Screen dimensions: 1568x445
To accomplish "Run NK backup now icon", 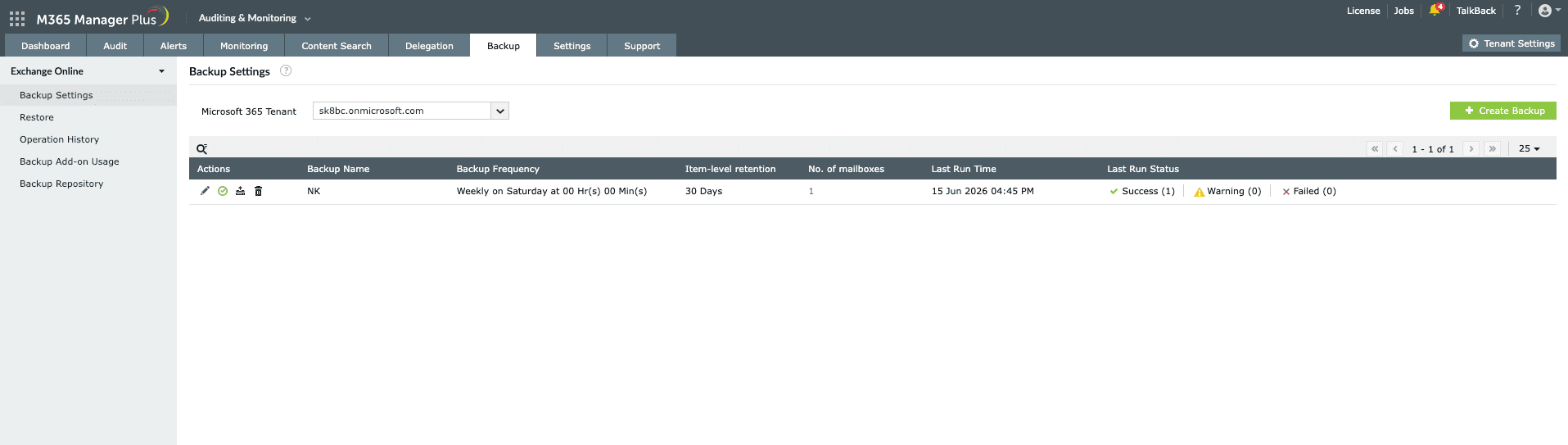I will coord(240,191).
